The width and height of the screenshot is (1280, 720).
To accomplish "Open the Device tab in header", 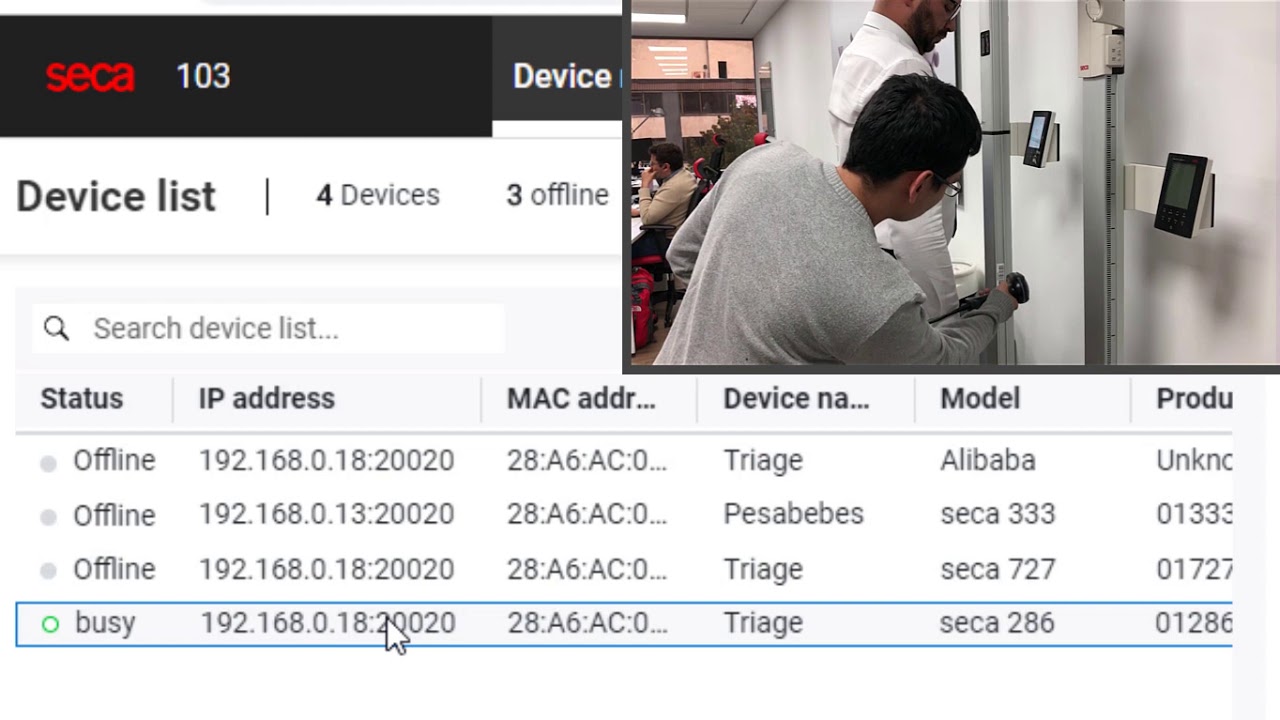I will point(562,76).
